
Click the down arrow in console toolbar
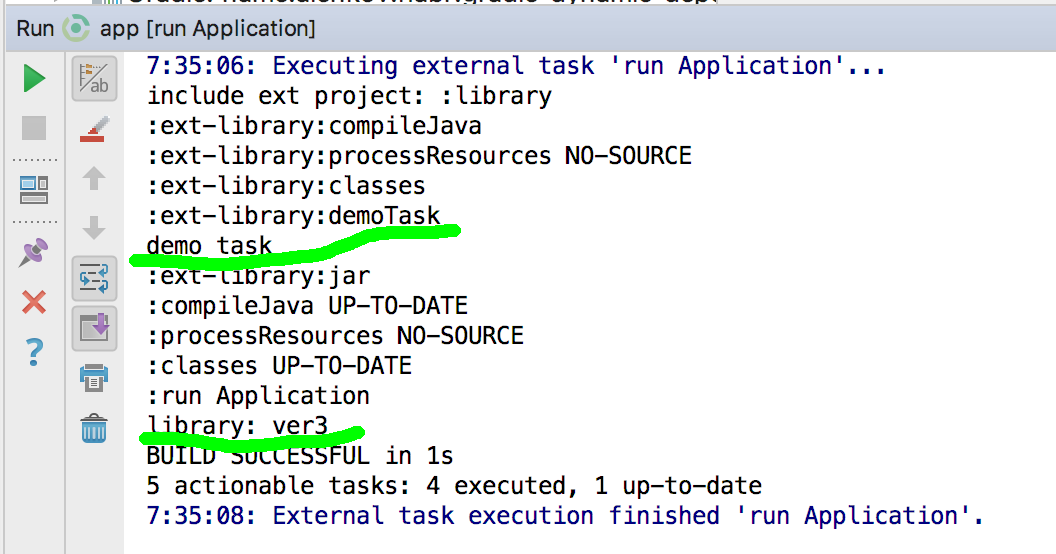(94, 229)
